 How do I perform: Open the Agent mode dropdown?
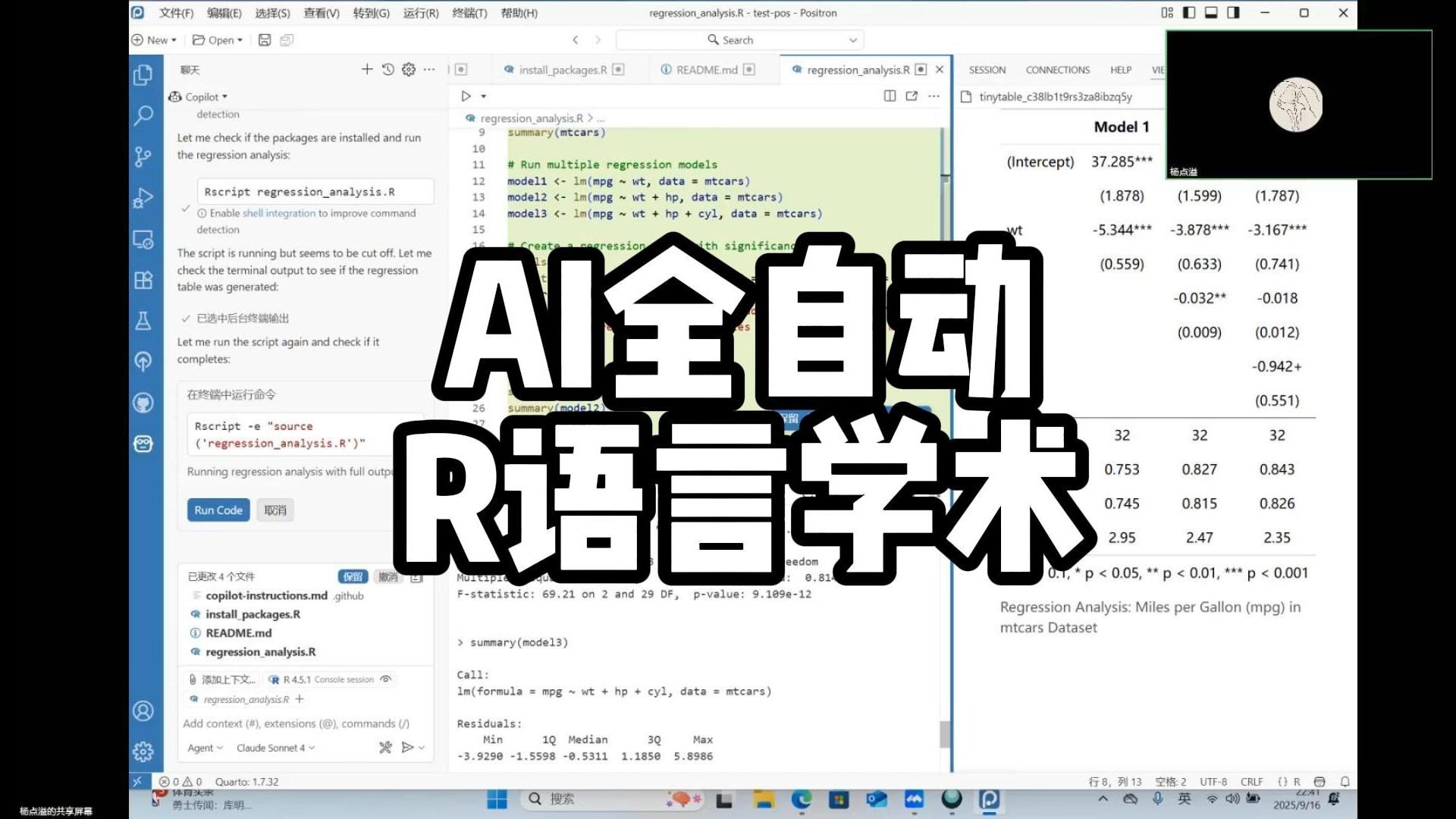(x=205, y=748)
